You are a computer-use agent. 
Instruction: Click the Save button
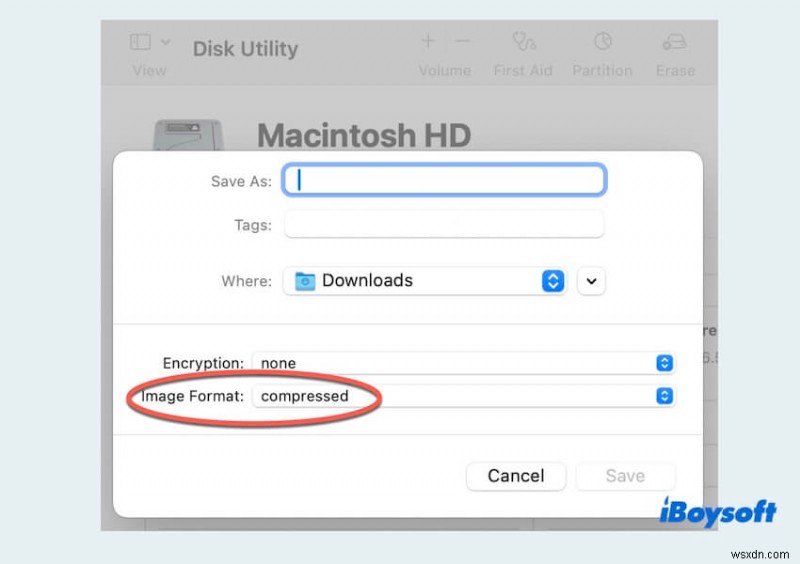tap(625, 476)
